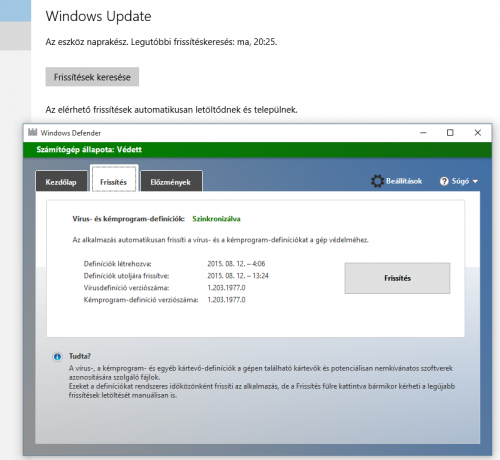Click the Számítógép állapota: Védett banner text
This screenshot has width=500, height=460.
(x=89, y=150)
